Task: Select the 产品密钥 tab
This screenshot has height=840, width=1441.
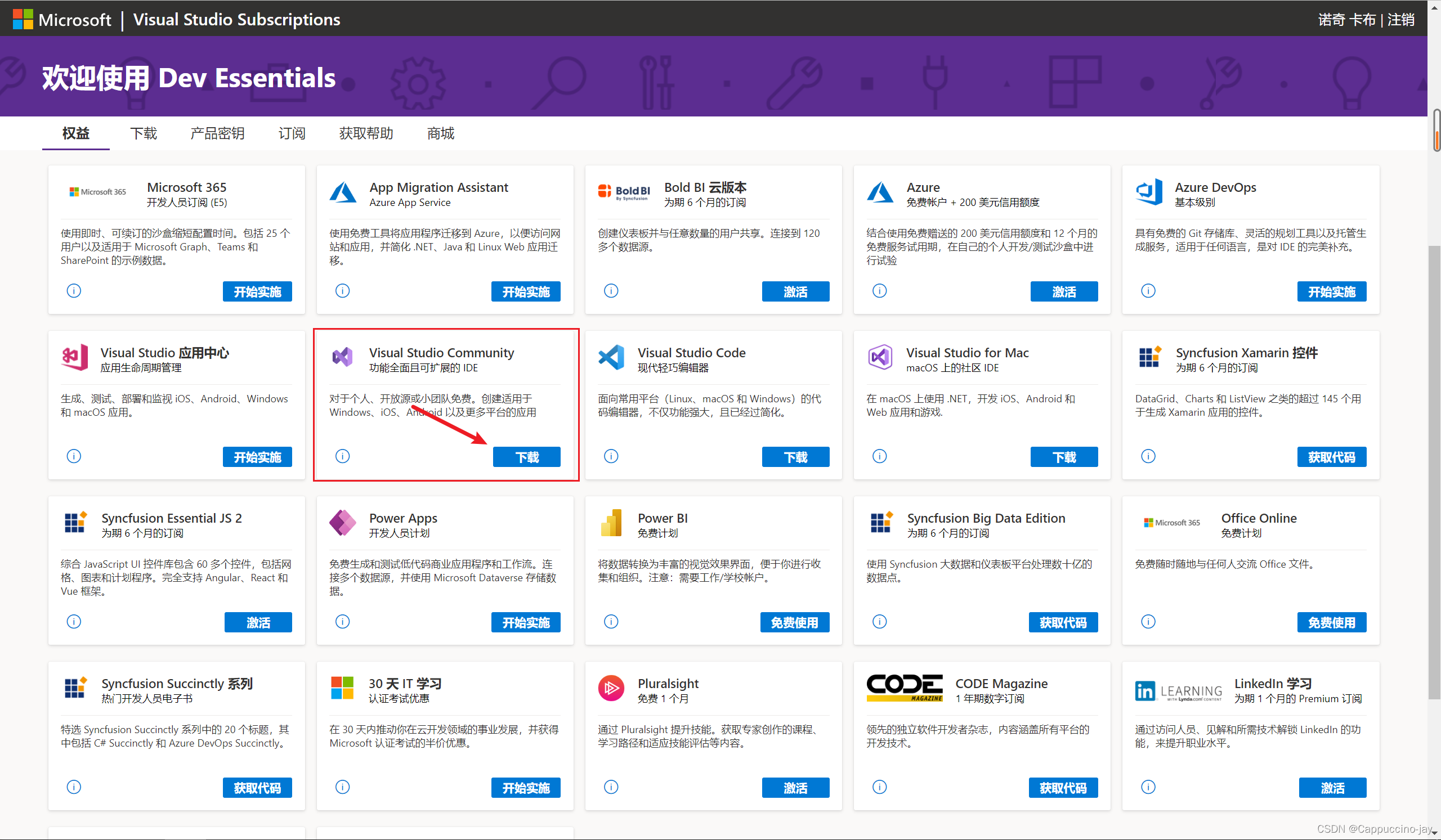Action: point(217,133)
